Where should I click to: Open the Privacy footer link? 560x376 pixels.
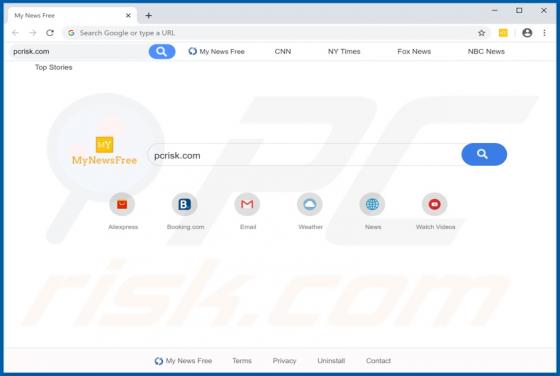[284, 361]
